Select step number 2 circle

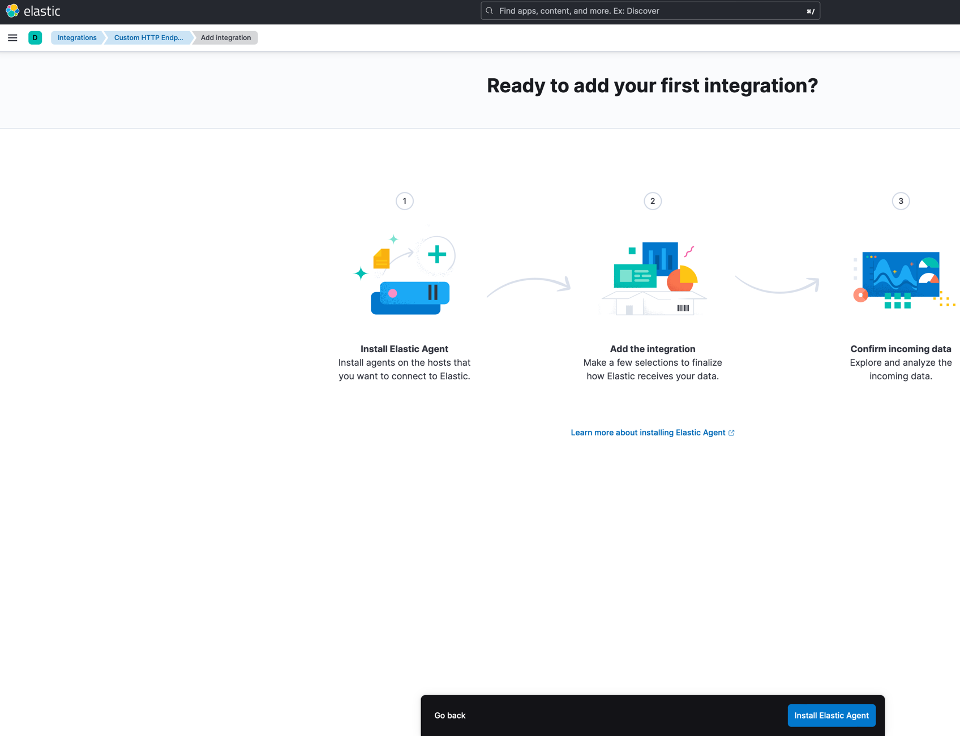pyautogui.click(x=653, y=201)
